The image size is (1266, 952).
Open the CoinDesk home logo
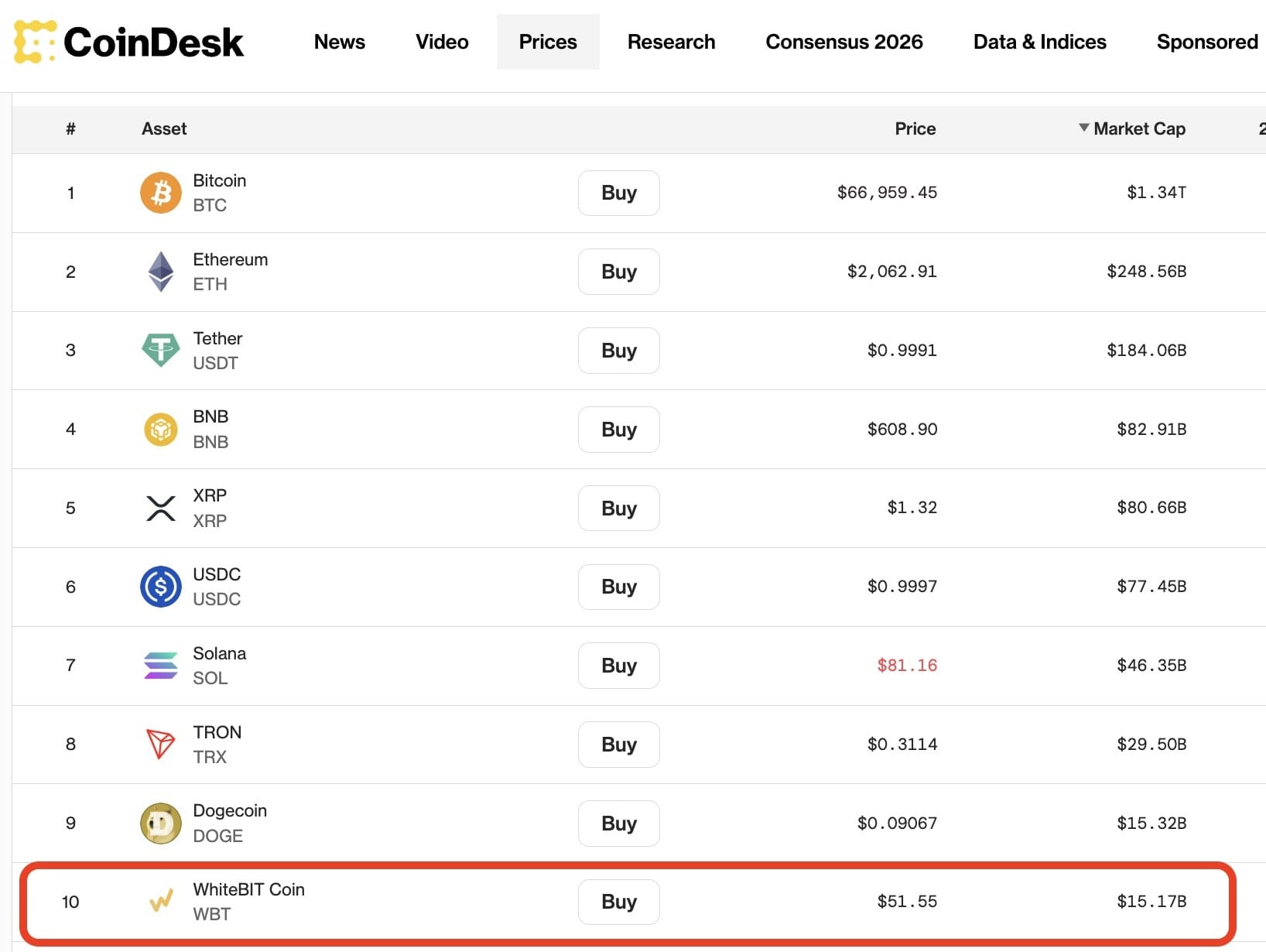tap(128, 42)
